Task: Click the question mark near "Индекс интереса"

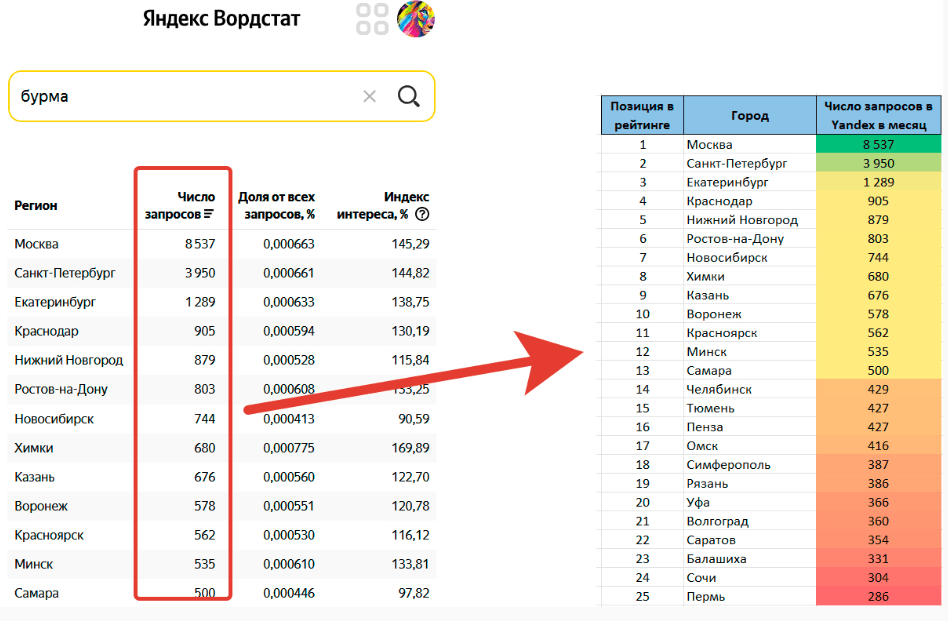Action: click(422, 214)
